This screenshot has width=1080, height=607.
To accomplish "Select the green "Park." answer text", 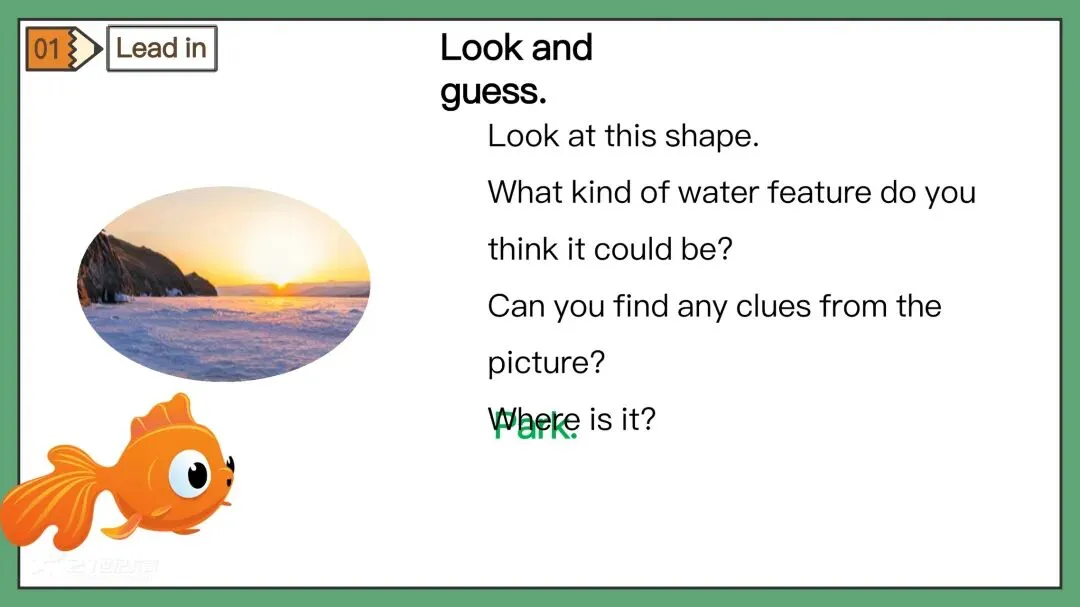I will pyautogui.click(x=535, y=428).
